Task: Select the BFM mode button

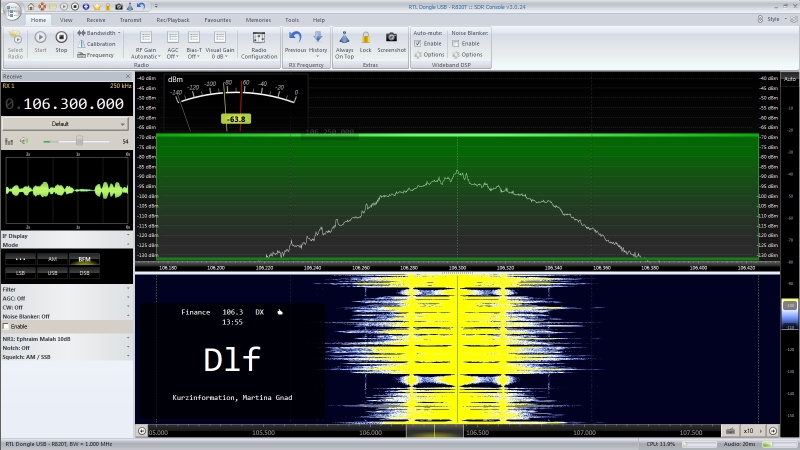Action: pyautogui.click(x=84, y=259)
